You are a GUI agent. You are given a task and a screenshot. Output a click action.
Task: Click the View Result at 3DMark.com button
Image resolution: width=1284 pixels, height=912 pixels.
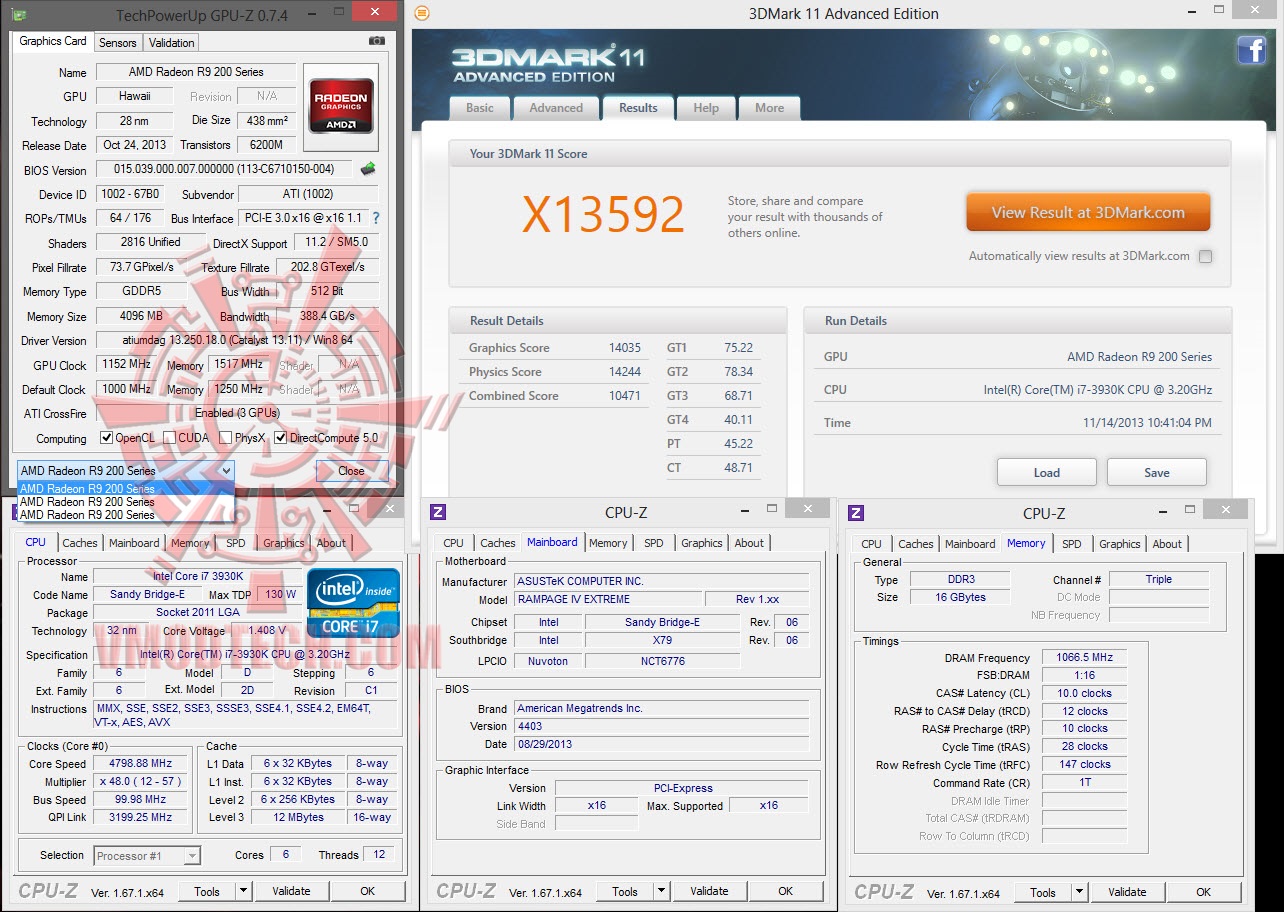tap(1088, 212)
